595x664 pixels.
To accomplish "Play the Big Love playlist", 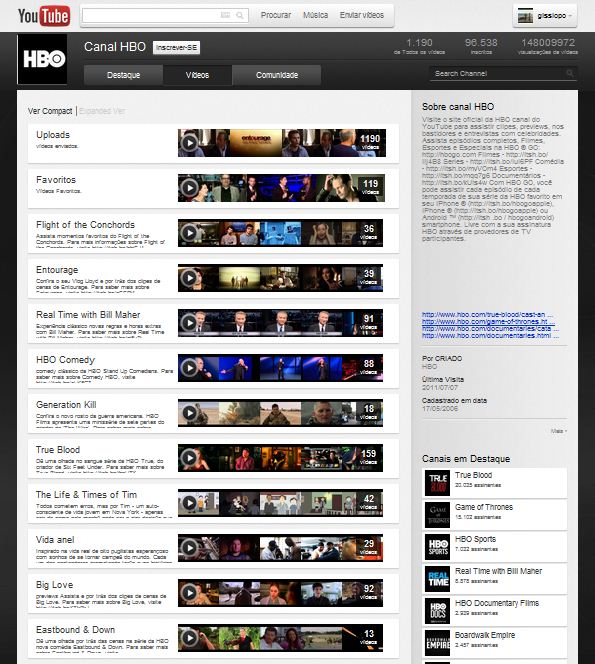I will click(x=189, y=593).
